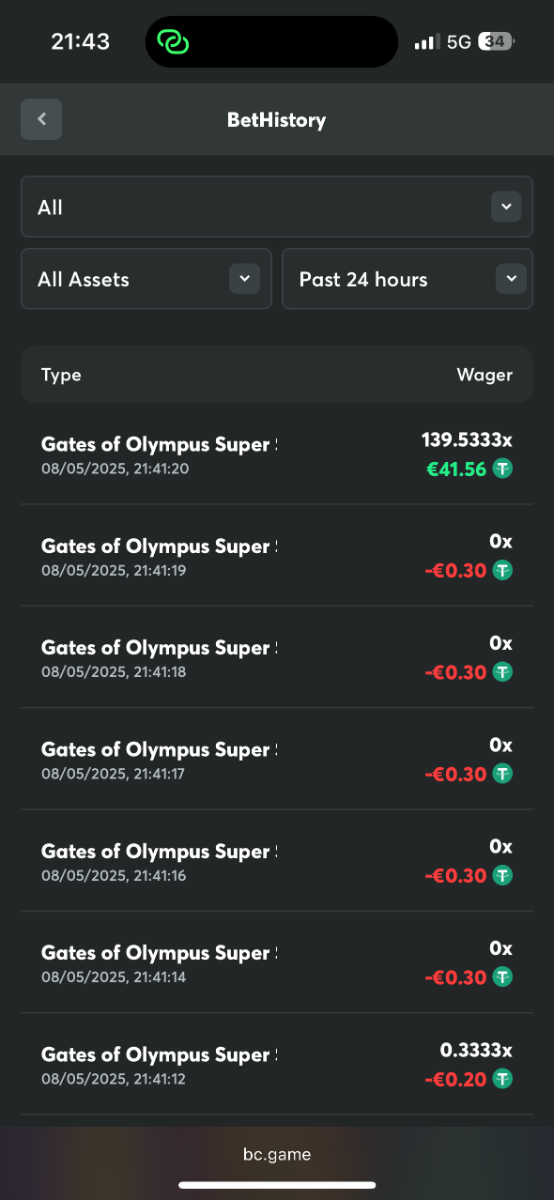Open the 0.3333x bet from 21:41:12
The height and width of the screenshot is (1200, 554).
coord(277,1064)
